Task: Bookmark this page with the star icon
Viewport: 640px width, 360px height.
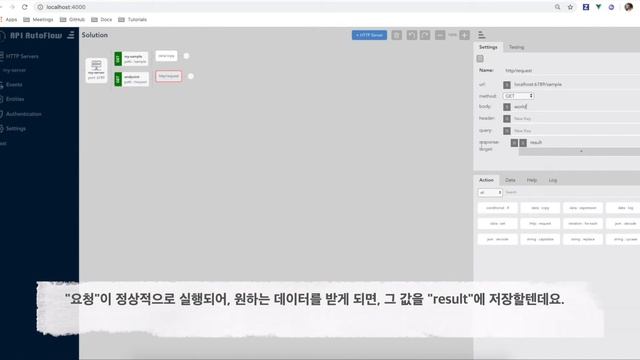Action: (570, 7)
